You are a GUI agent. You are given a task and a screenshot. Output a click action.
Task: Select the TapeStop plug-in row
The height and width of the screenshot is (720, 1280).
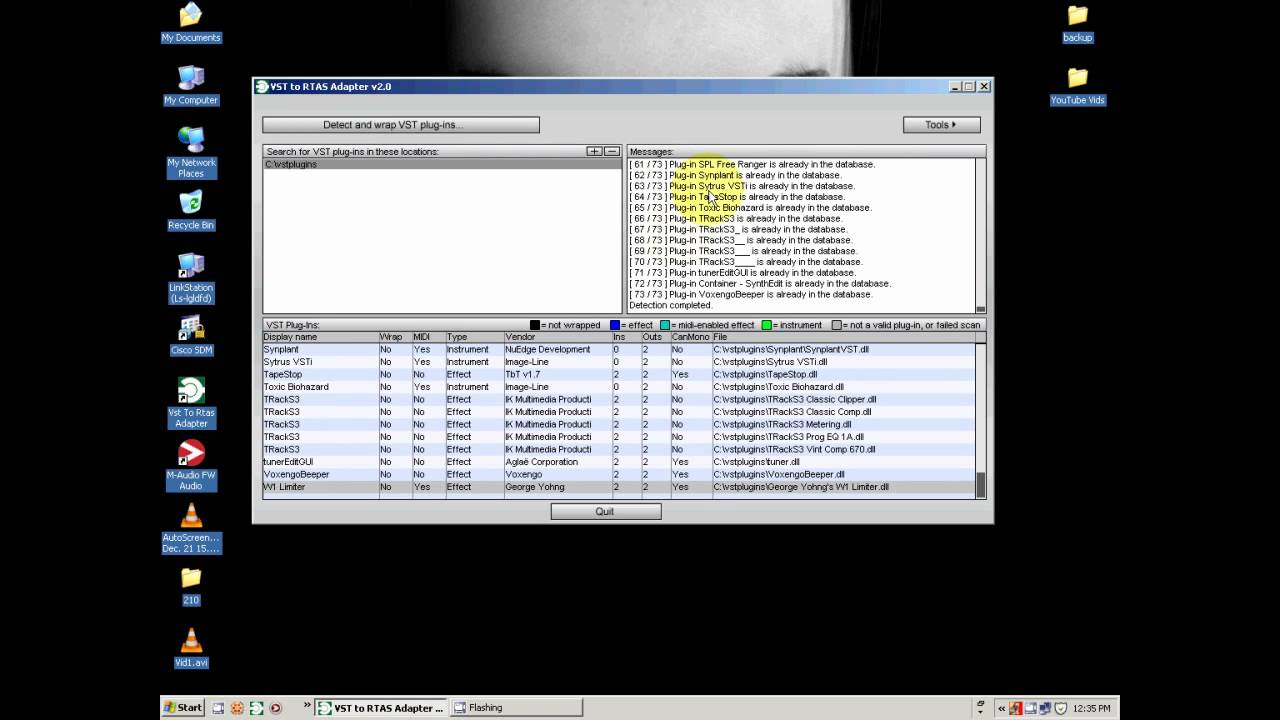(x=619, y=375)
